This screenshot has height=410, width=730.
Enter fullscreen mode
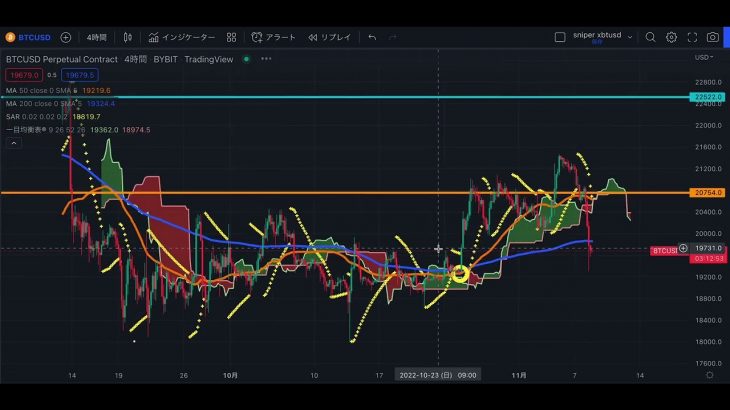[x=692, y=37]
